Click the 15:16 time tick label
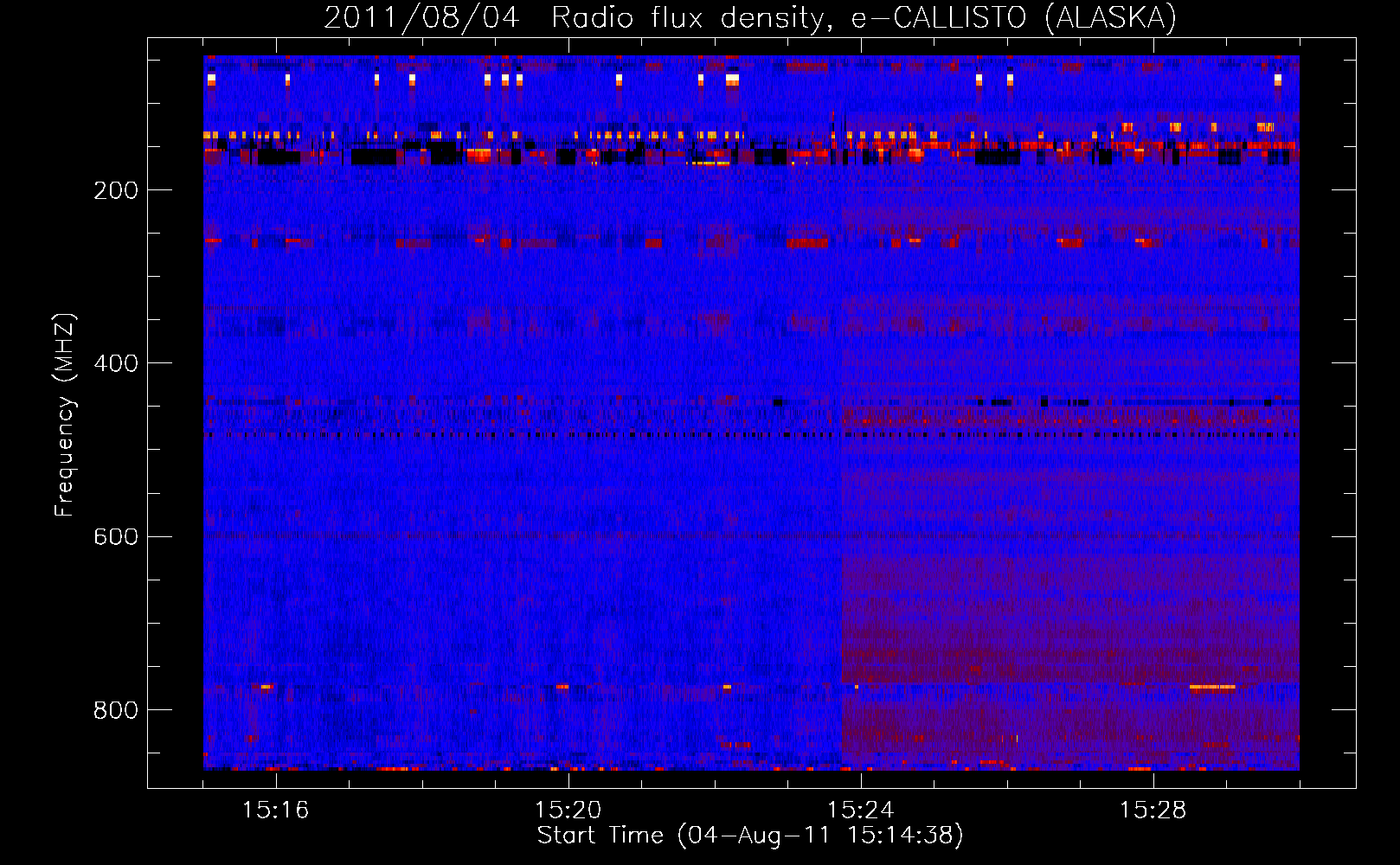The image size is (1400, 865). [276, 811]
